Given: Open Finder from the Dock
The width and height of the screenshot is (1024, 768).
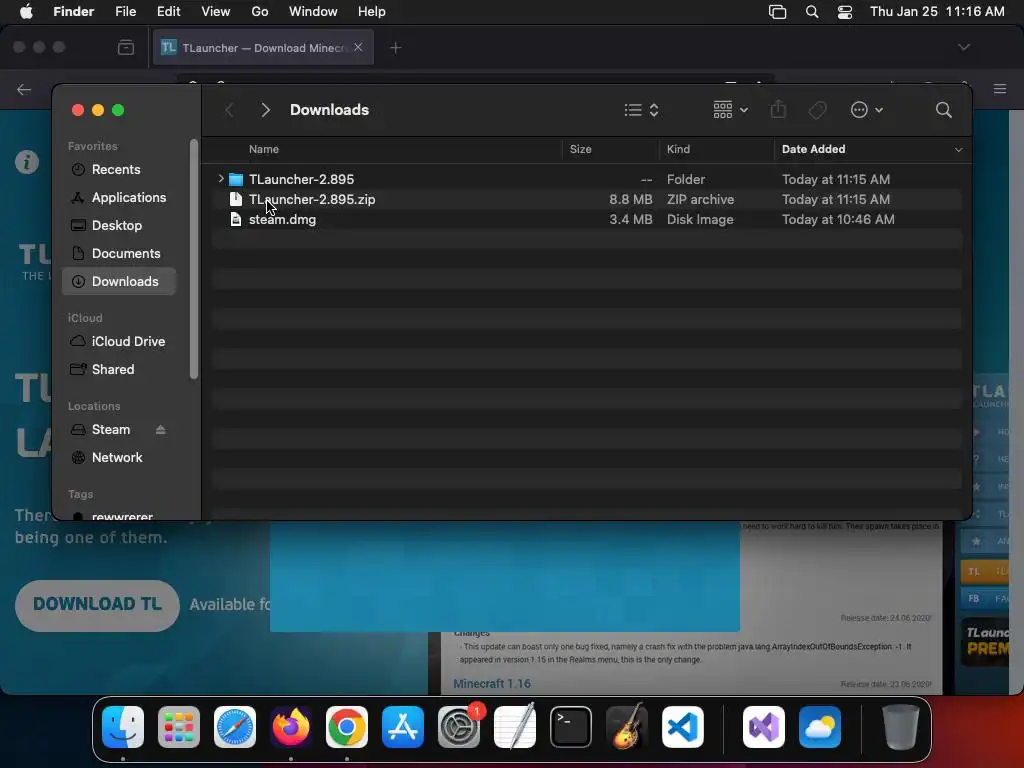Looking at the screenshot, I should coord(123,727).
